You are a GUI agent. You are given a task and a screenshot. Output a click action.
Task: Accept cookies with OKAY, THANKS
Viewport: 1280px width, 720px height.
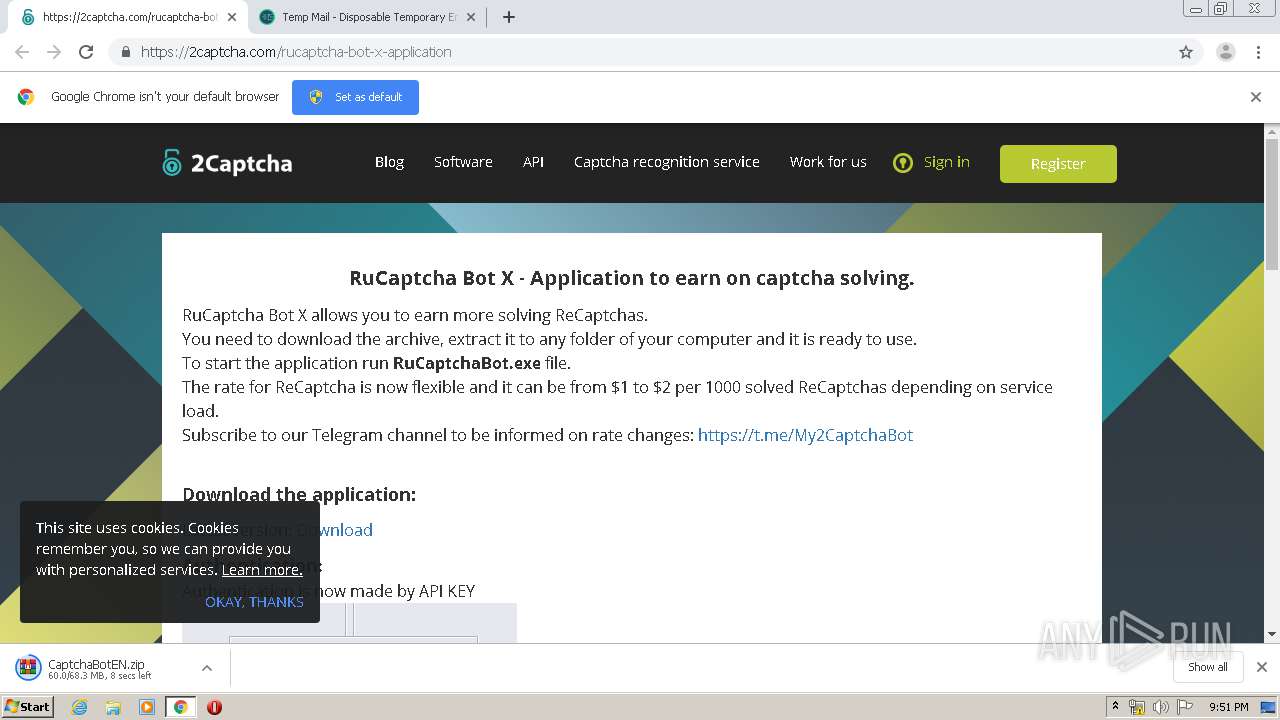click(254, 602)
